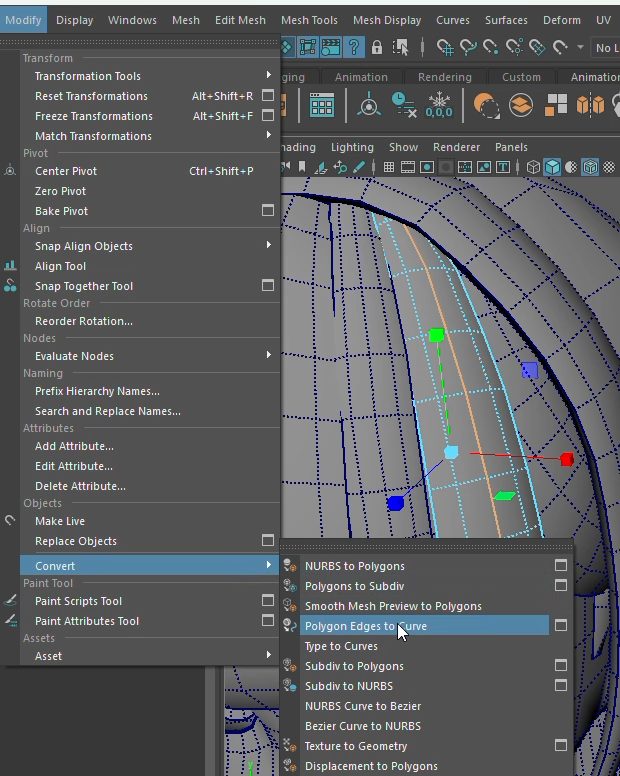Screen dimensions: 620x776
Task: Click the Center Pivot shelf icon
Action: coord(370,105)
